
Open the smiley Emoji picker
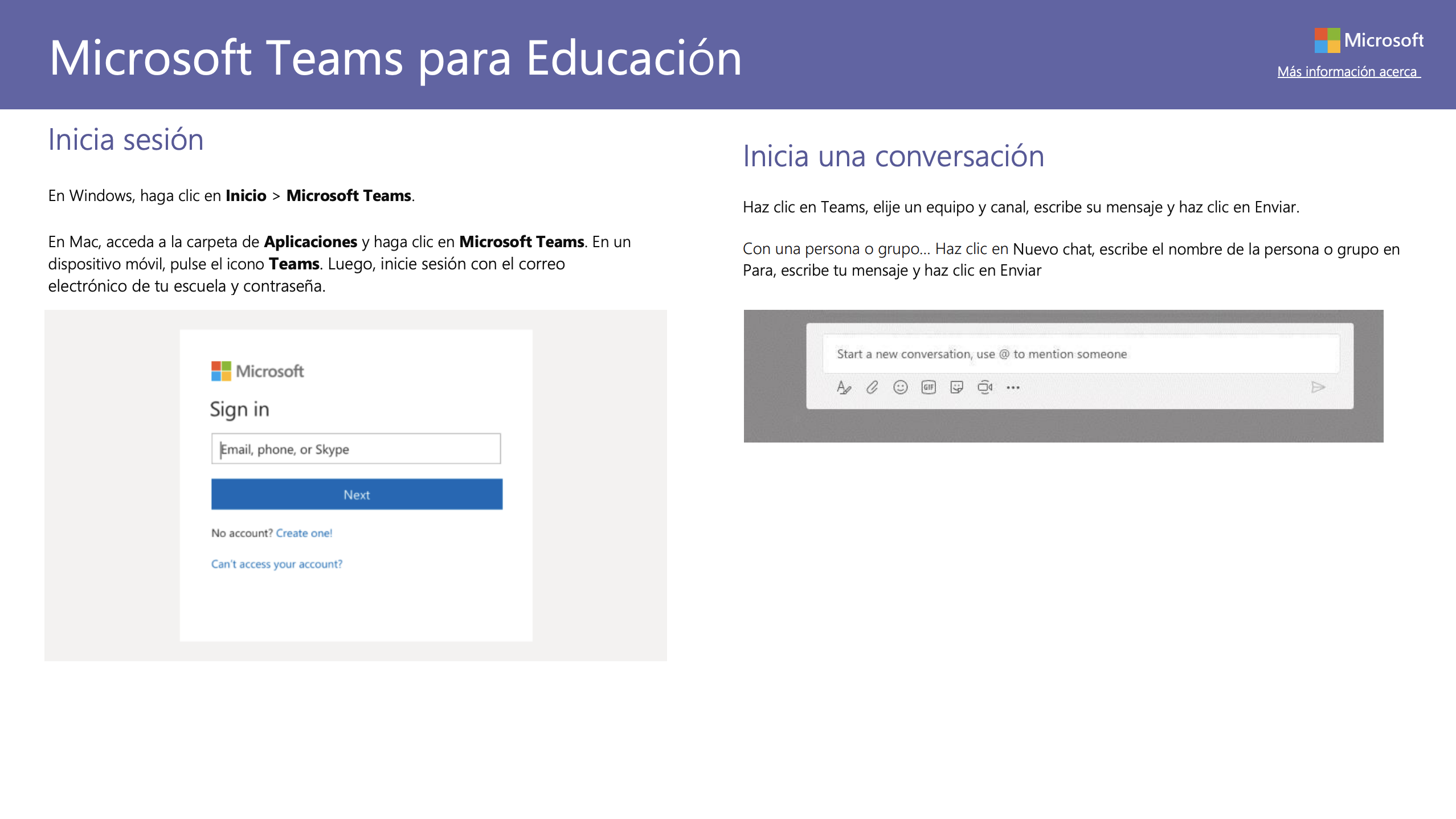pyautogui.click(x=900, y=387)
